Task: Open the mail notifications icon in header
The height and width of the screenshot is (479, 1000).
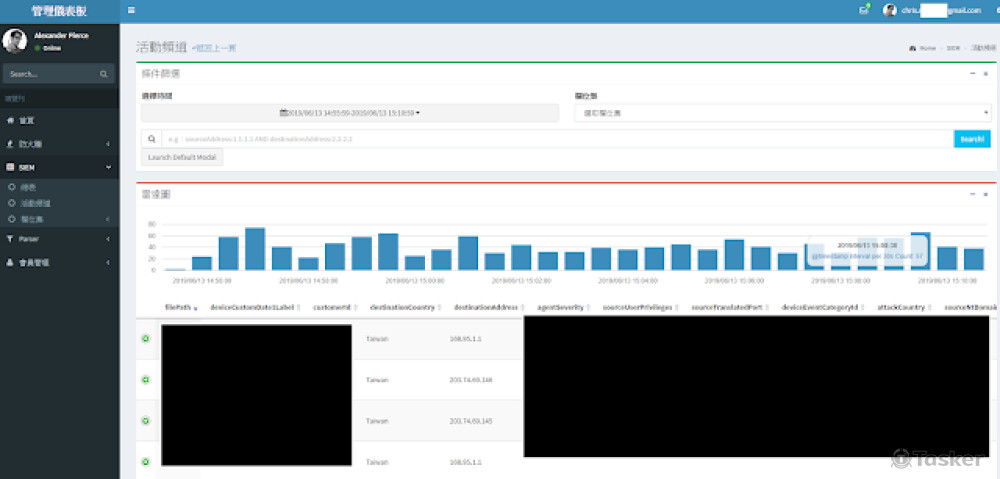Action: (863, 10)
